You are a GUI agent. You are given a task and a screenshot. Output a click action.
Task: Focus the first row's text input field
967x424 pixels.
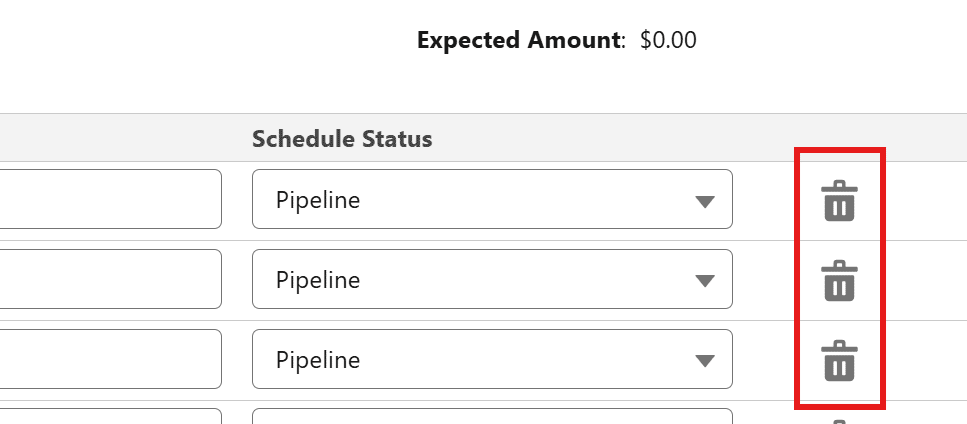pyautogui.click(x=110, y=199)
